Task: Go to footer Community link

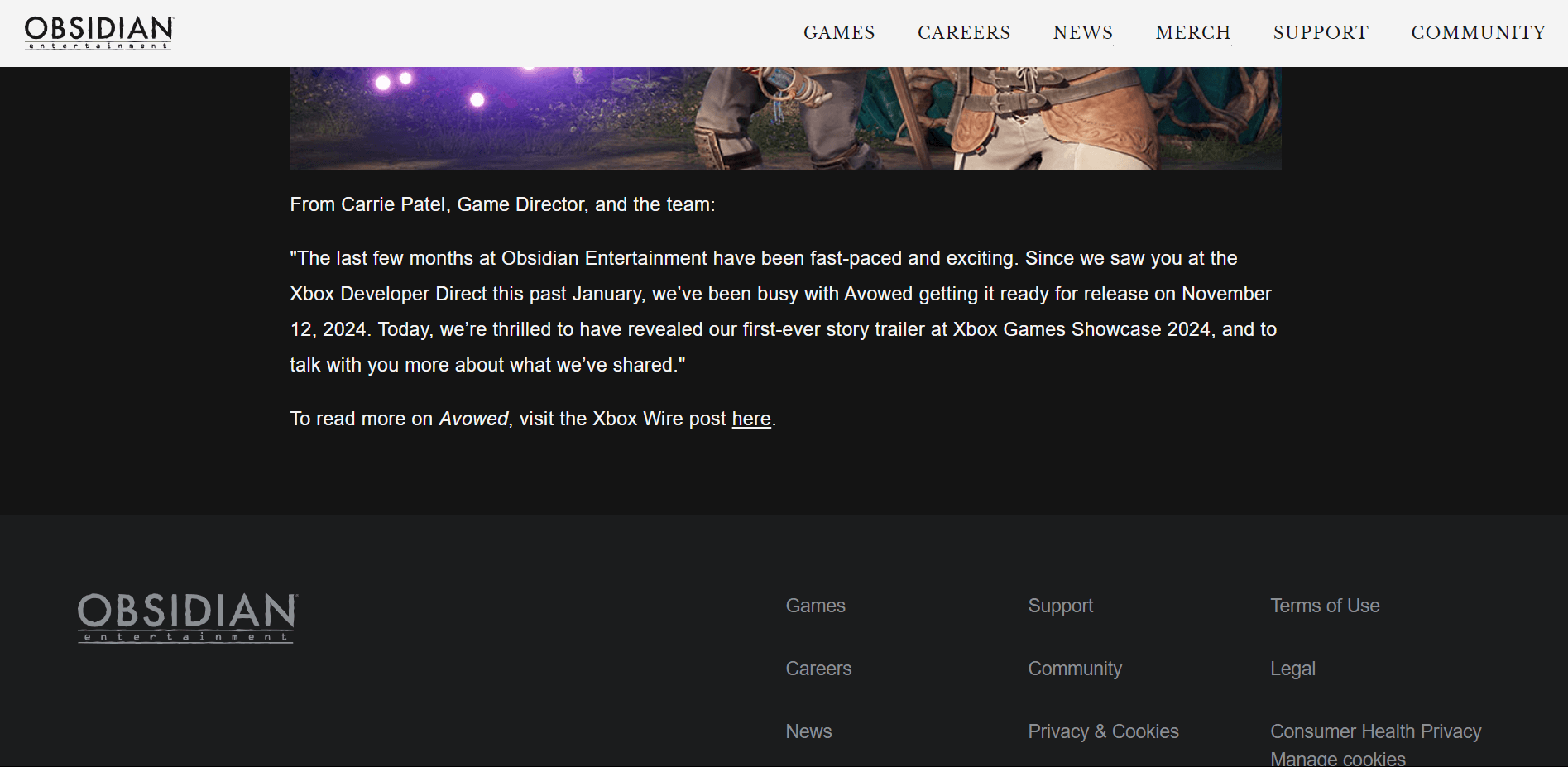Action: [1075, 669]
